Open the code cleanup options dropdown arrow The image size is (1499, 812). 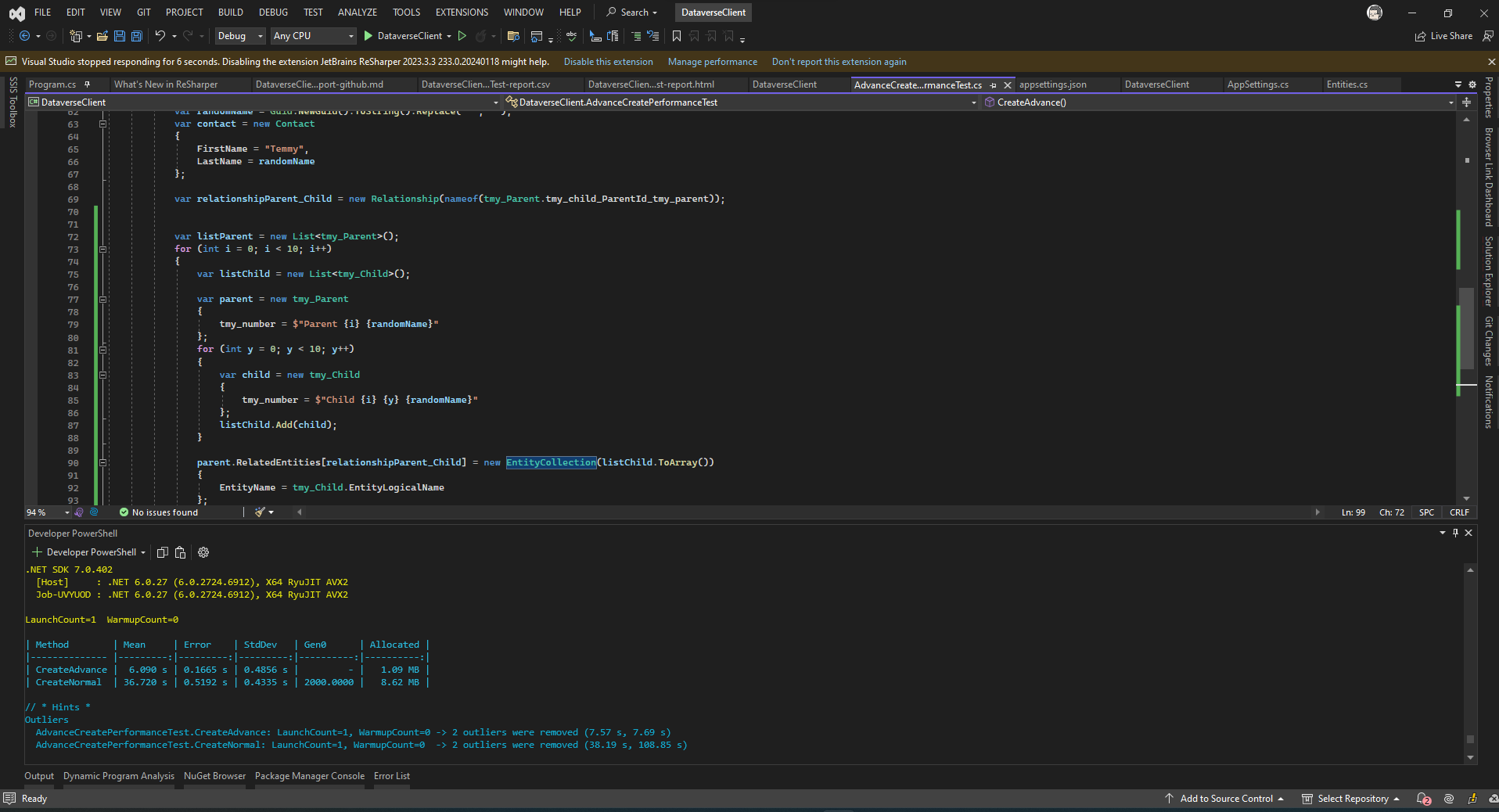(271, 512)
